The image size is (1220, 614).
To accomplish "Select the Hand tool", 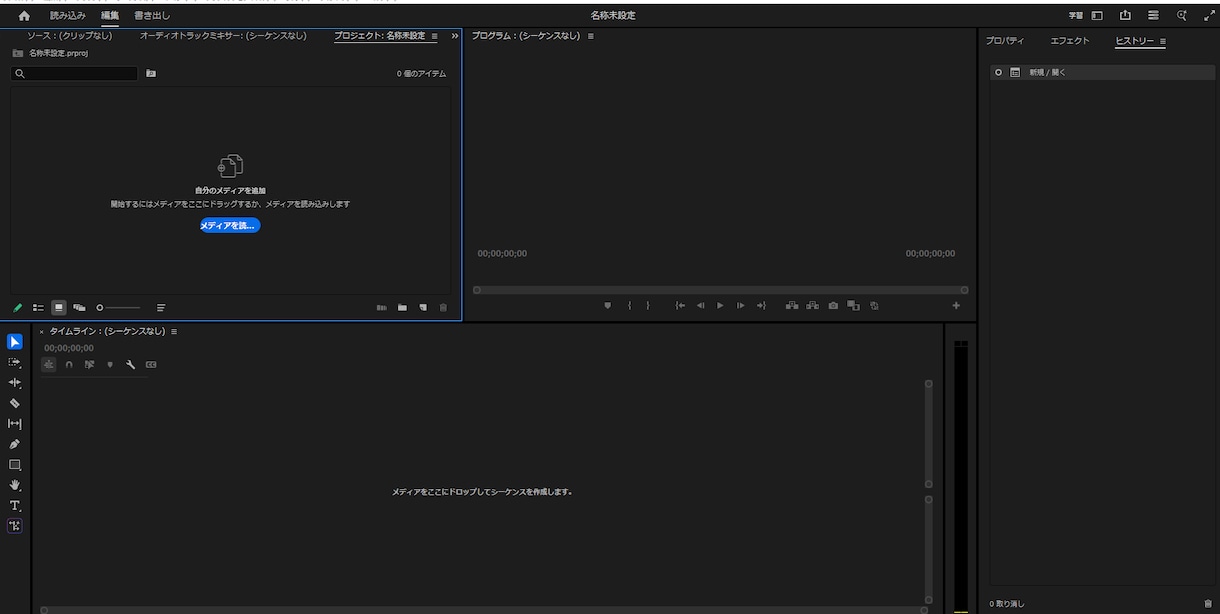I will tap(14, 485).
